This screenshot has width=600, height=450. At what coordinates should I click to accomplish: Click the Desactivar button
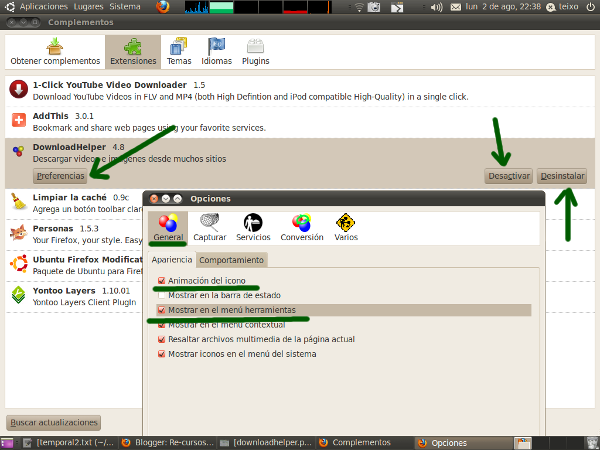coord(509,176)
